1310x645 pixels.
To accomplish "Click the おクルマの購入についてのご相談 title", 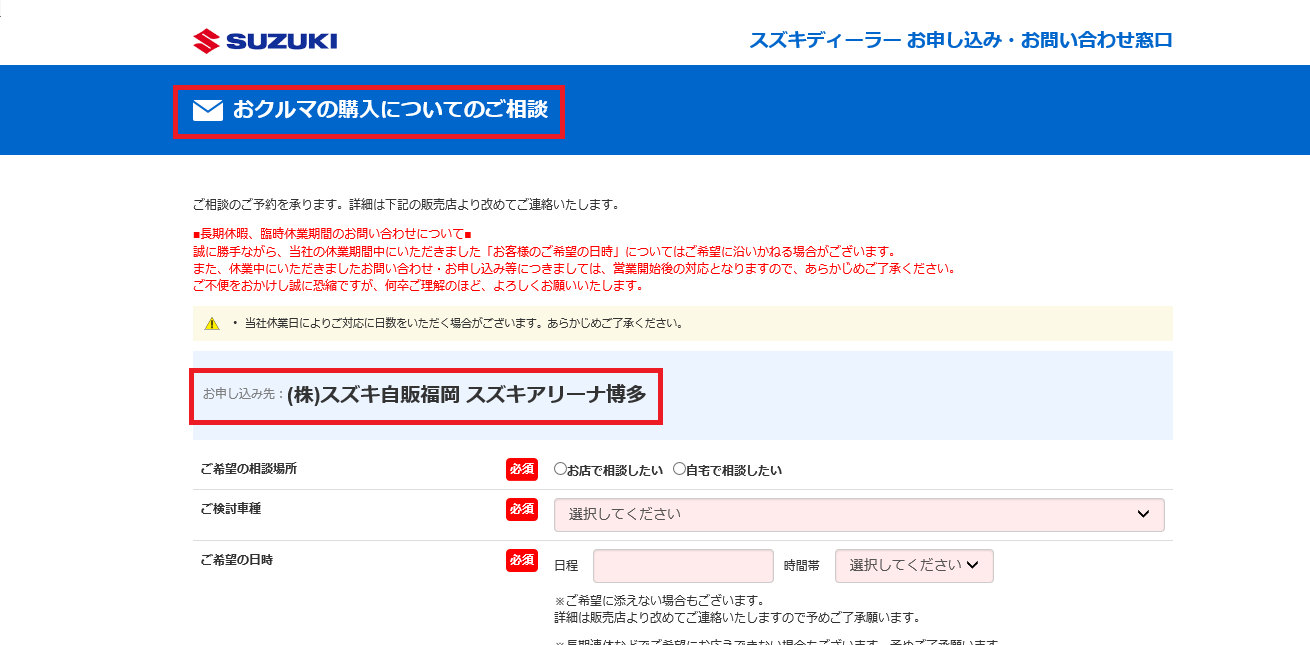I will (x=390, y=110).
